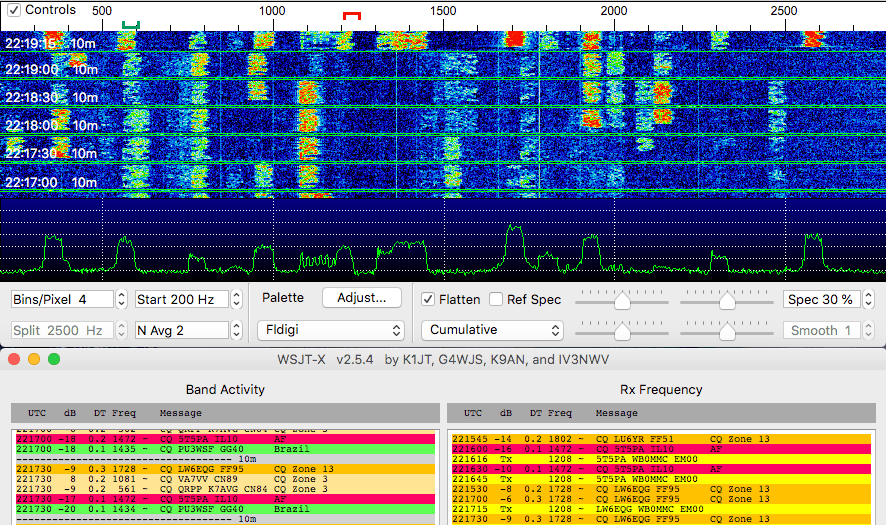
Task: Click the slider just left of Smooth
Action: [727, 330]
